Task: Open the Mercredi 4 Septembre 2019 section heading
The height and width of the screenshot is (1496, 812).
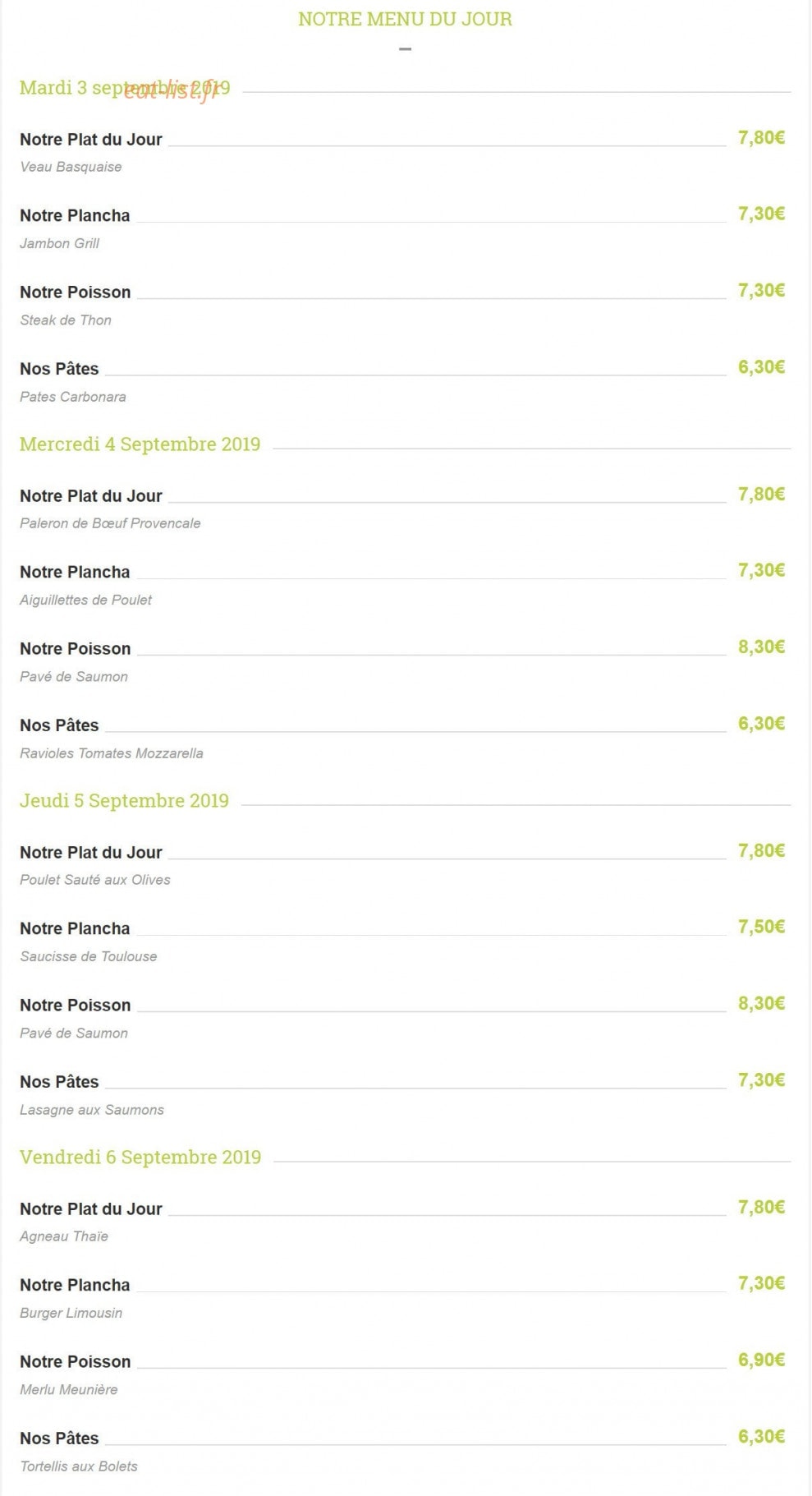Action: coord(140,444)
